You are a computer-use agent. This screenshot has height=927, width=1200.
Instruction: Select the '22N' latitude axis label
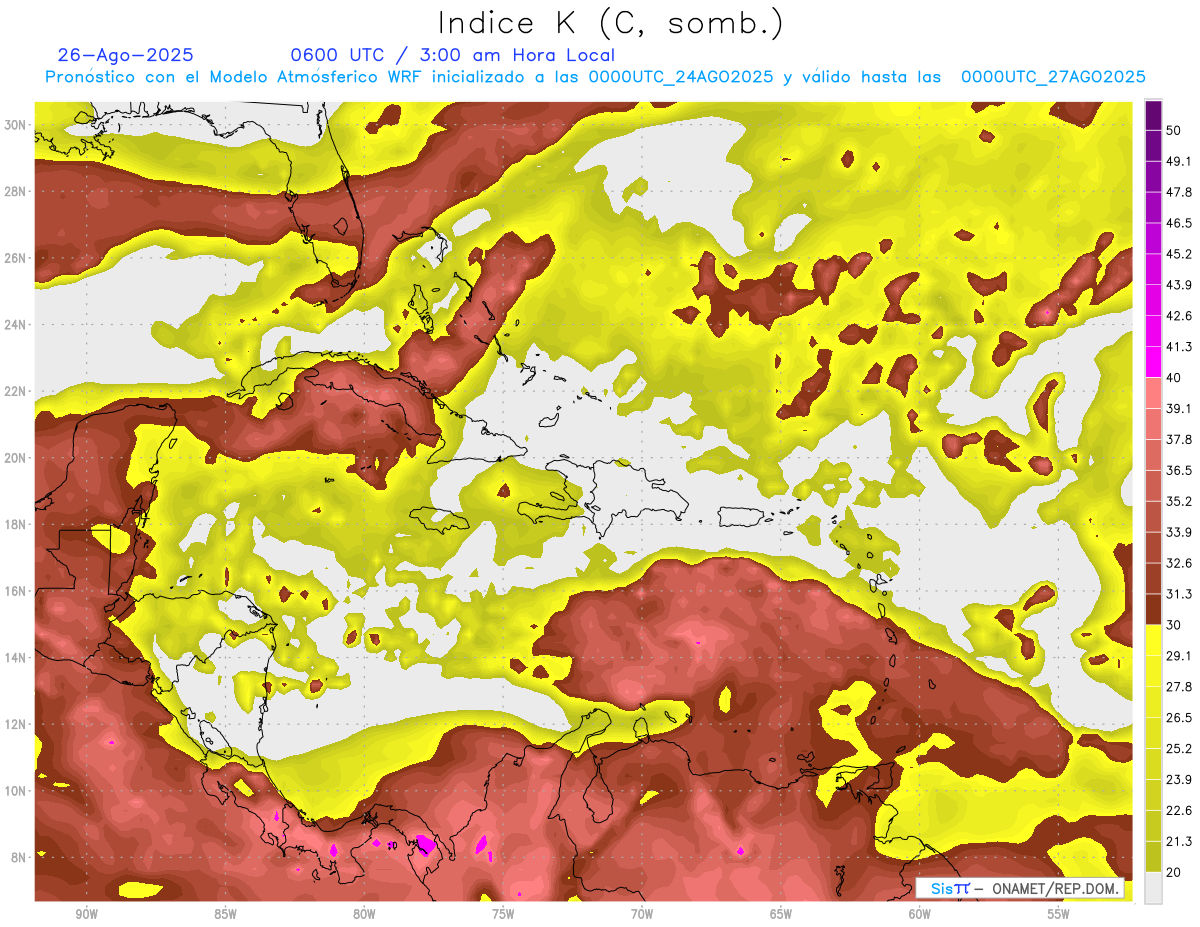pos(16,391)
